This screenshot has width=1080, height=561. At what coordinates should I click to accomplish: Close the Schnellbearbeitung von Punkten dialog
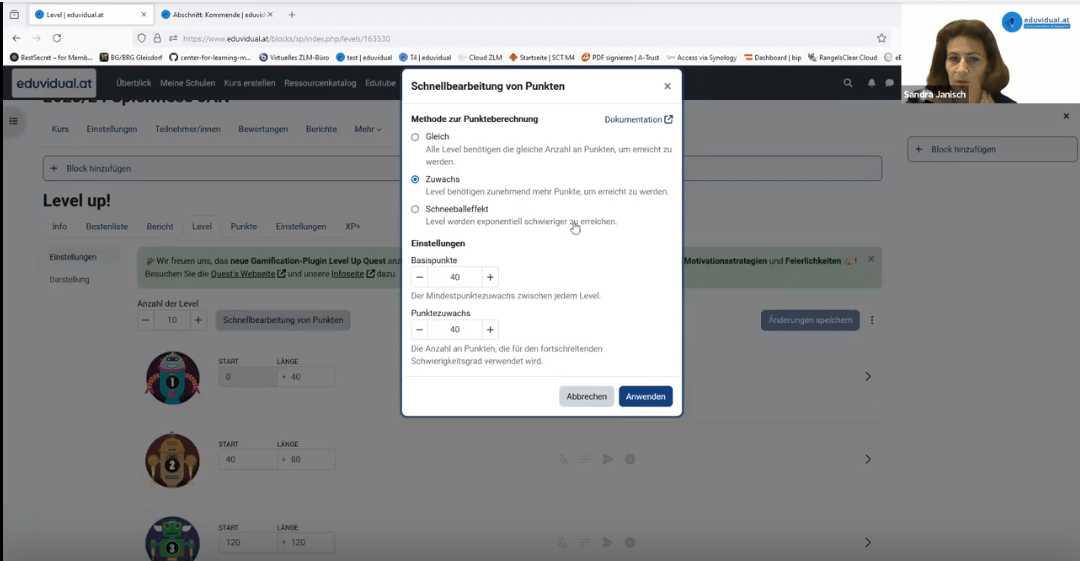pos(667,87)
